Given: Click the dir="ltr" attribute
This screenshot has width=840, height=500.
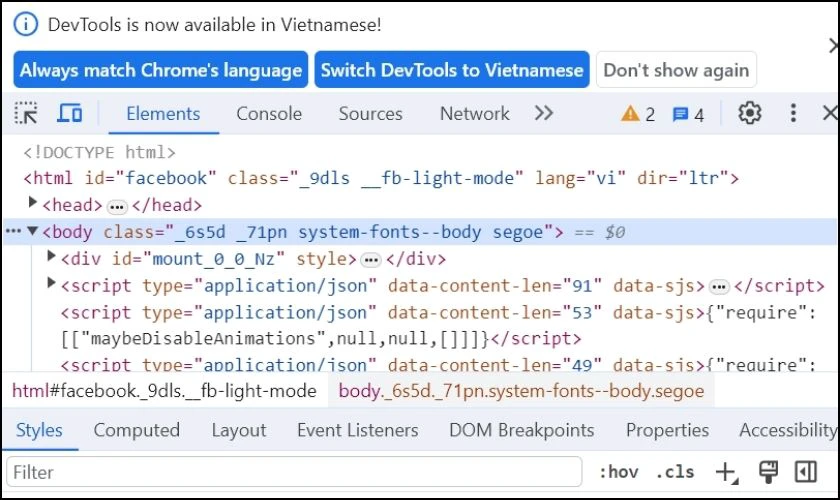Looking at the screenshot, I should pos(682,178).
